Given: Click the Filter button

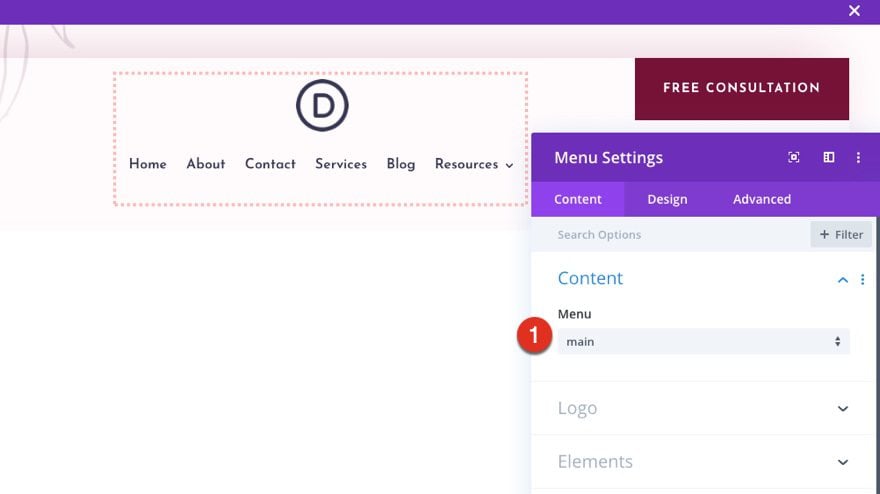Looking at the screenshot, I should tap(841, 235).
